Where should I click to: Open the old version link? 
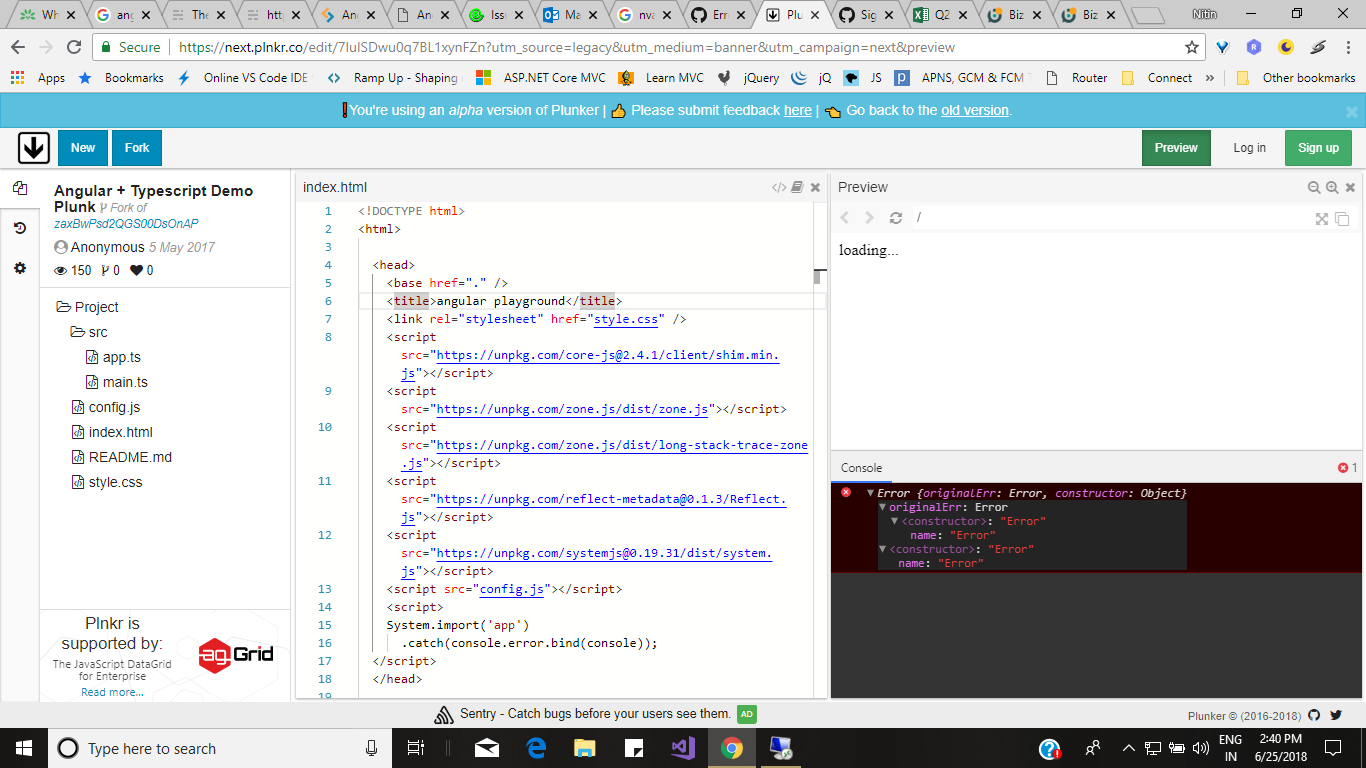pos(975,110)
